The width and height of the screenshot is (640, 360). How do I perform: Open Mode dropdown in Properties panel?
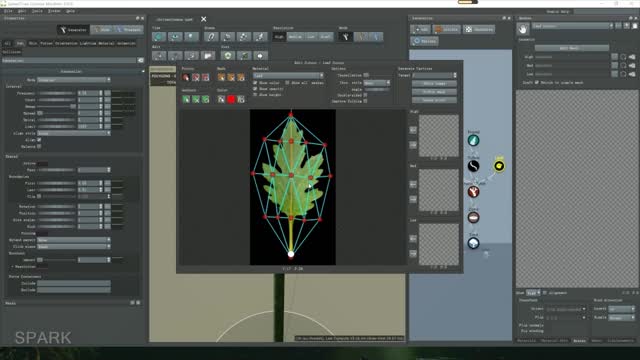coord(74,80)
